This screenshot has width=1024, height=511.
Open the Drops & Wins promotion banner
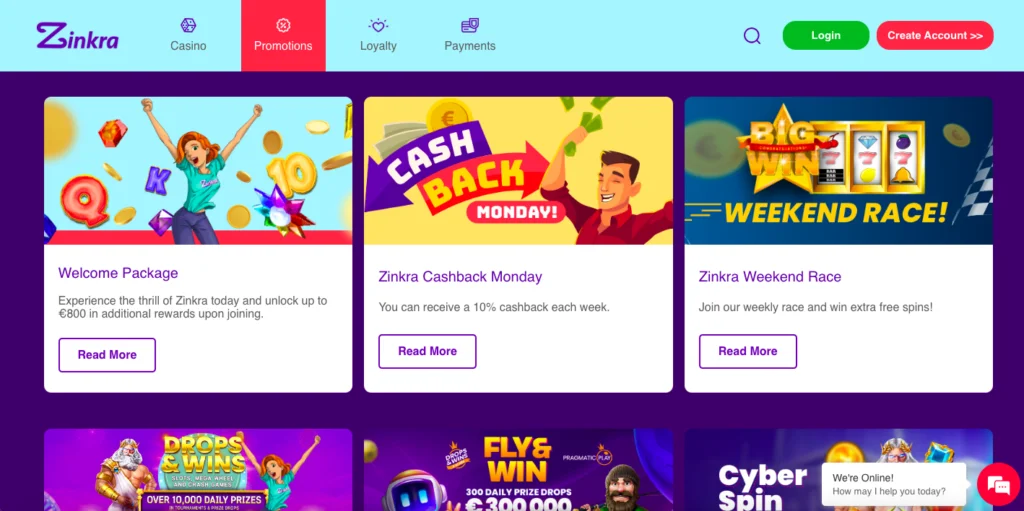pyautogui.click(x=198, y=470)
